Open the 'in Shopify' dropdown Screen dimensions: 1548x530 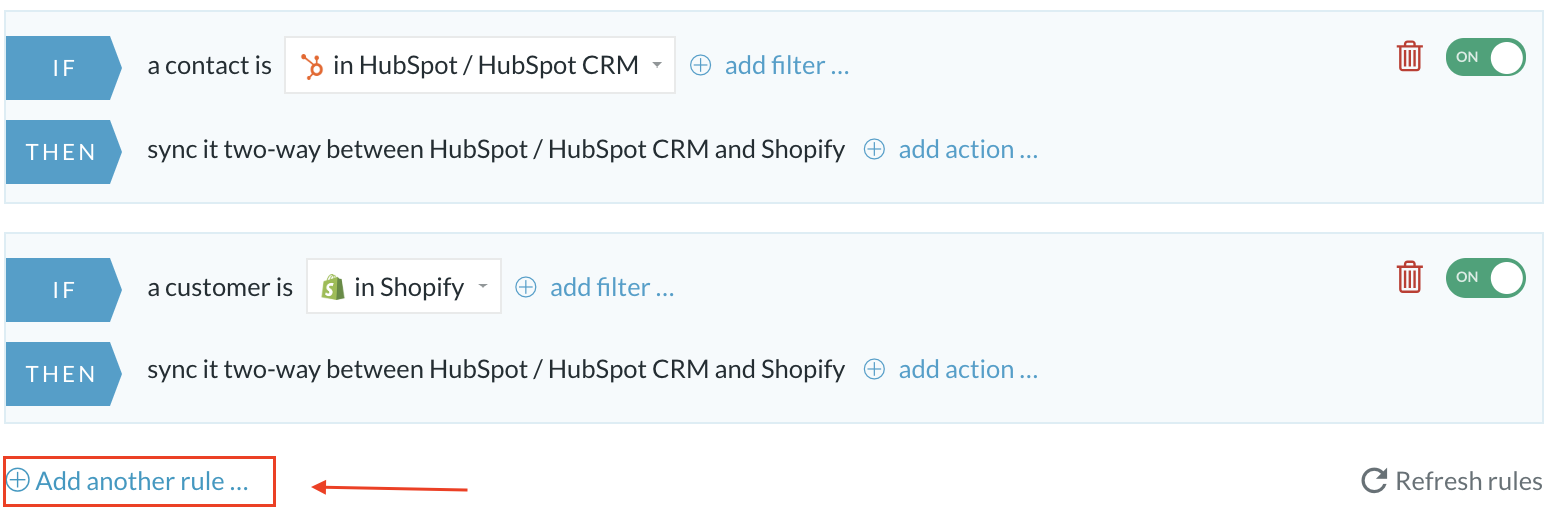tap(404, 287)
